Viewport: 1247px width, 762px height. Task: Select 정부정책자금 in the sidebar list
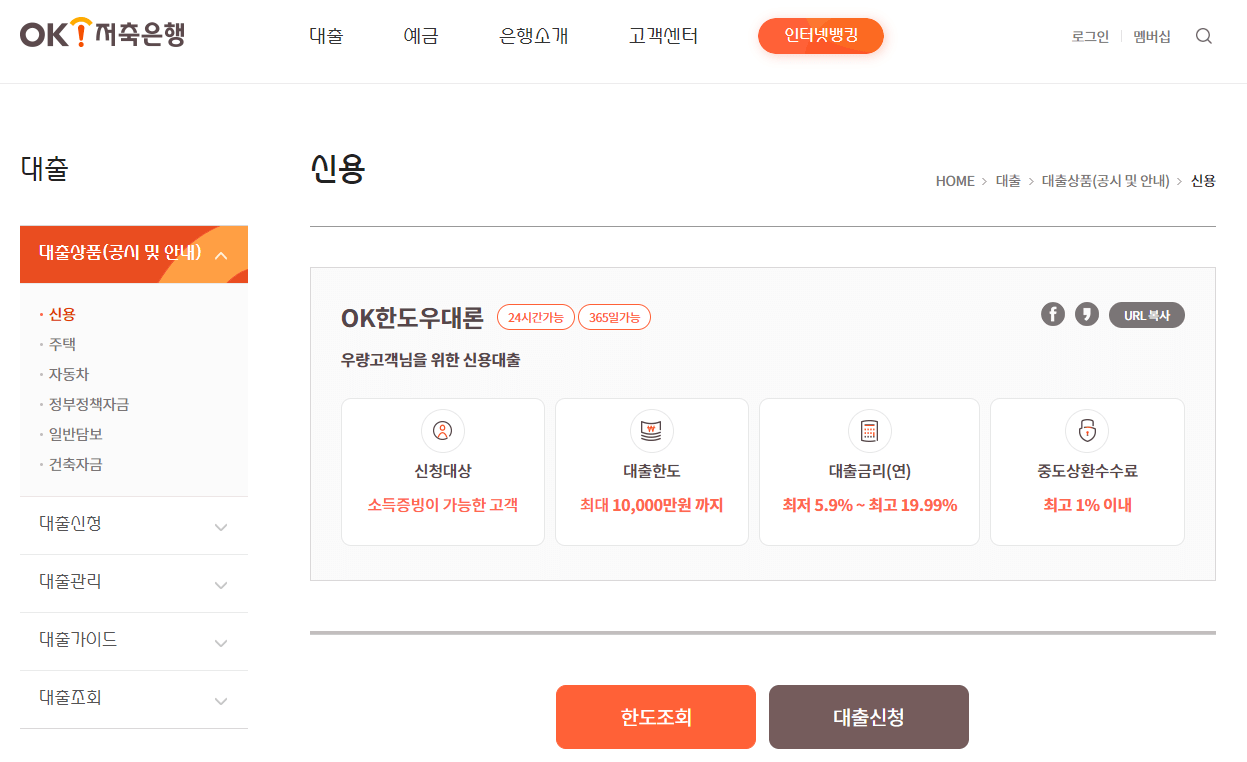[89, 404]
